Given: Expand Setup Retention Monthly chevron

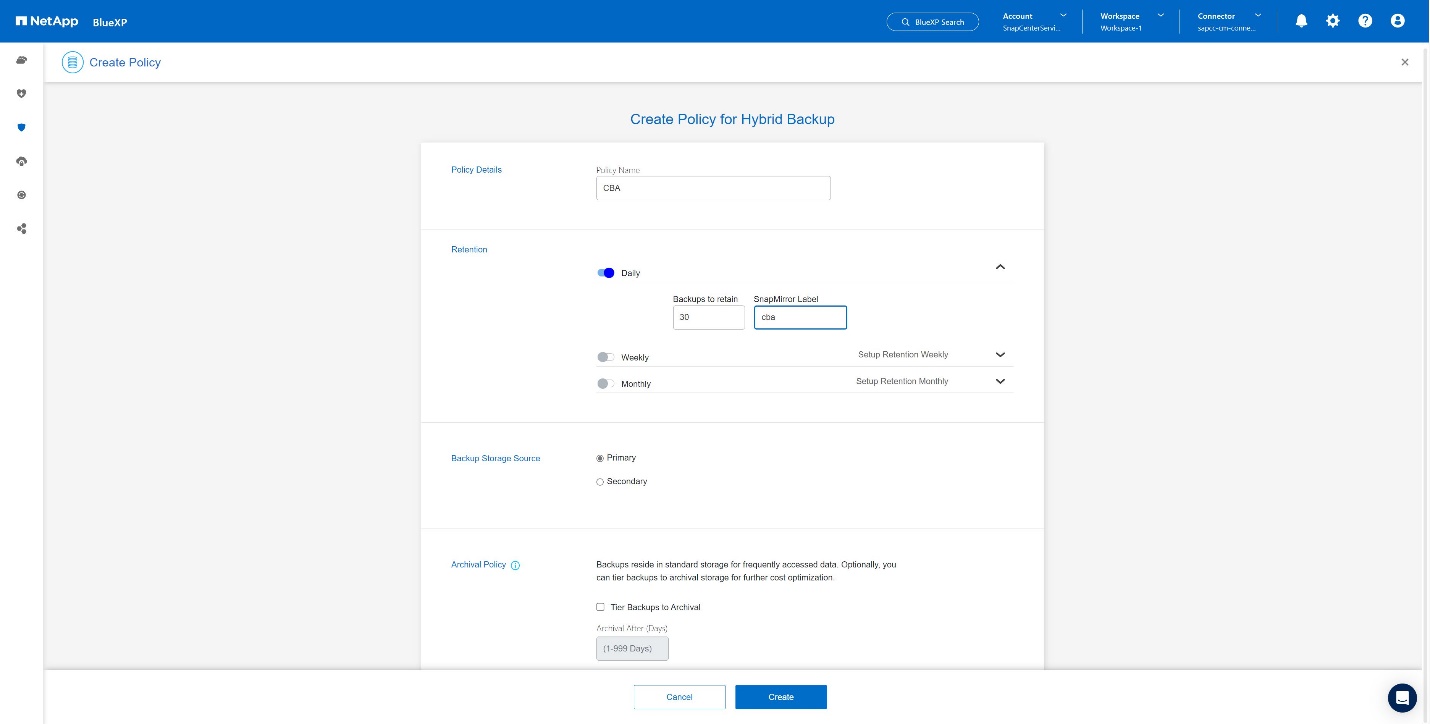Looking at the screenshot, I should [x=1000, y=381].
